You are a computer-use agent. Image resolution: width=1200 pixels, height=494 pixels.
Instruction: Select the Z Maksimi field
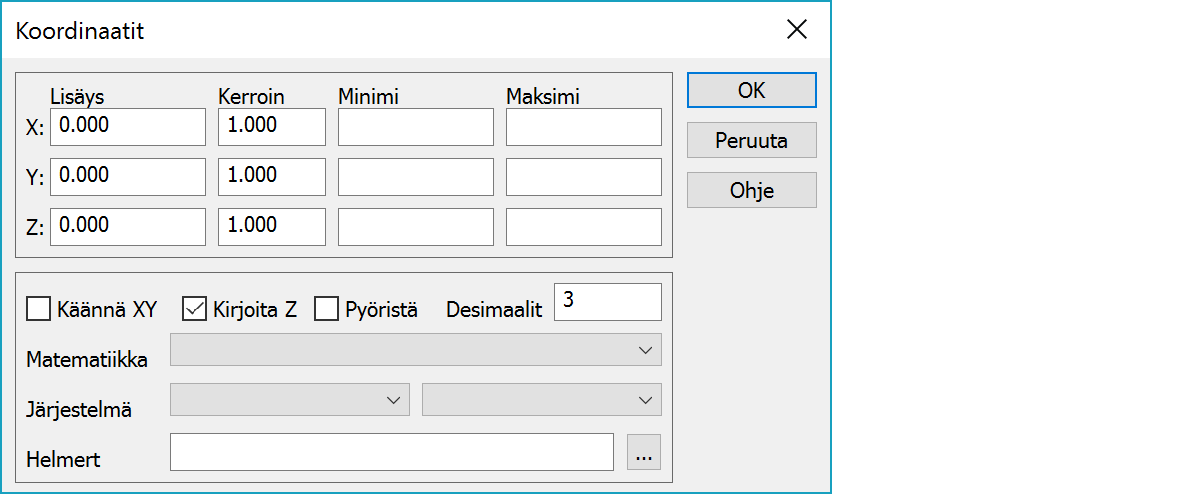click(584, 227)
